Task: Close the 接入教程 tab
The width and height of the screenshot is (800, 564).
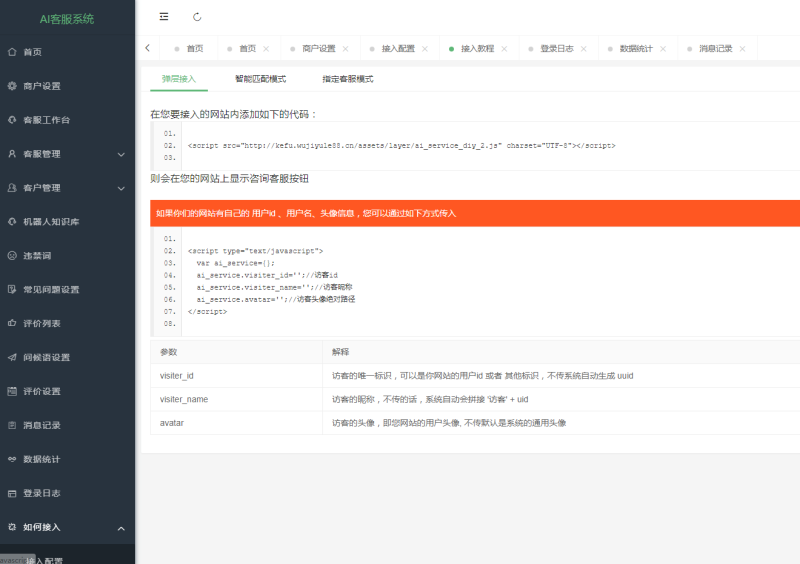Action: point(504,48)
